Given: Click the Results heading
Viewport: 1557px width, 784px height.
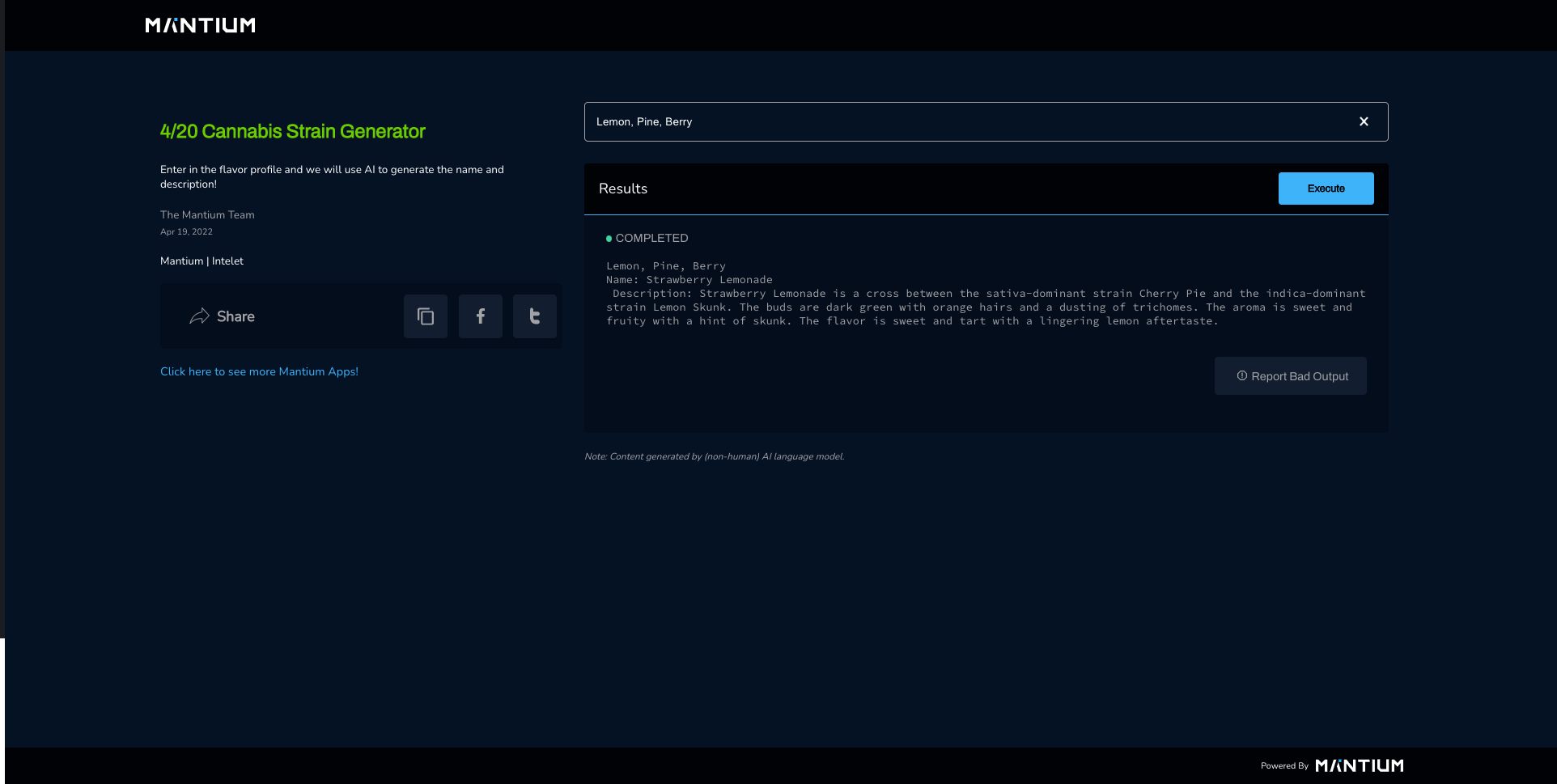Looking at the screenshot, I should [x=623, y=189].
